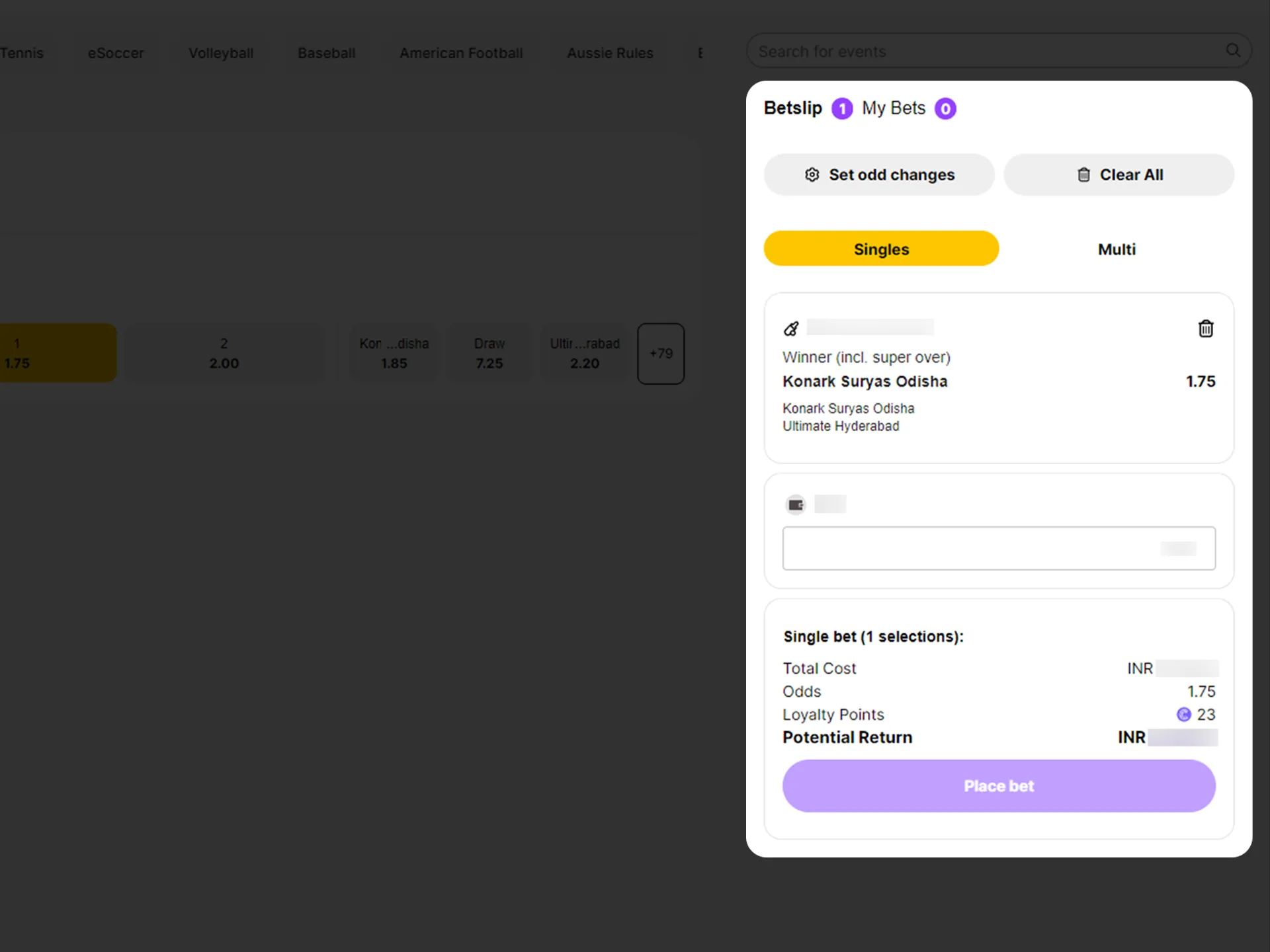The width and height of the screenshot is (1270, 952).
Task: Click the delete/trash icon on bet slip
Action: 1205,328
